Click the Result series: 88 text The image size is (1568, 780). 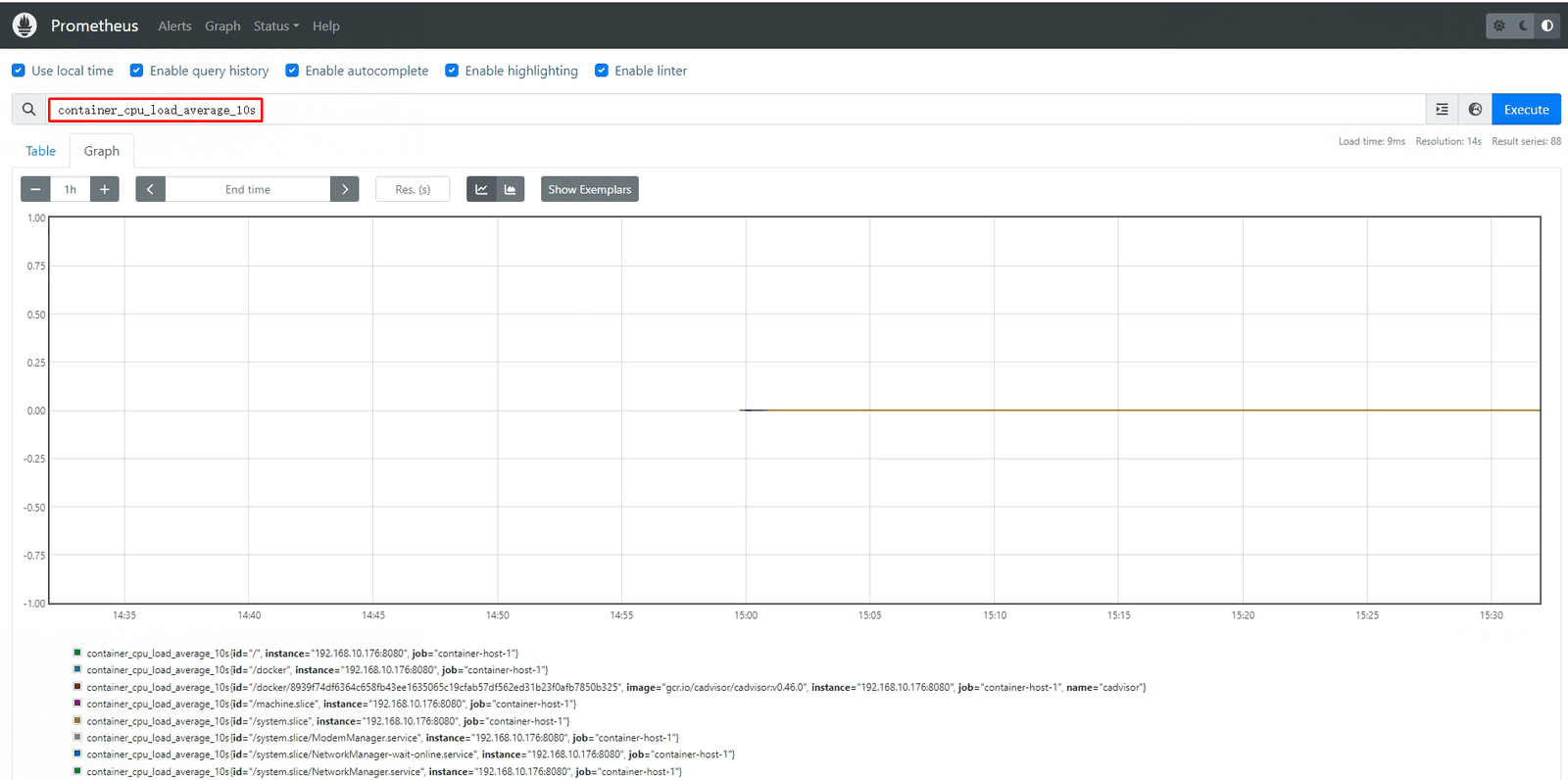(x=1526, y=142)
